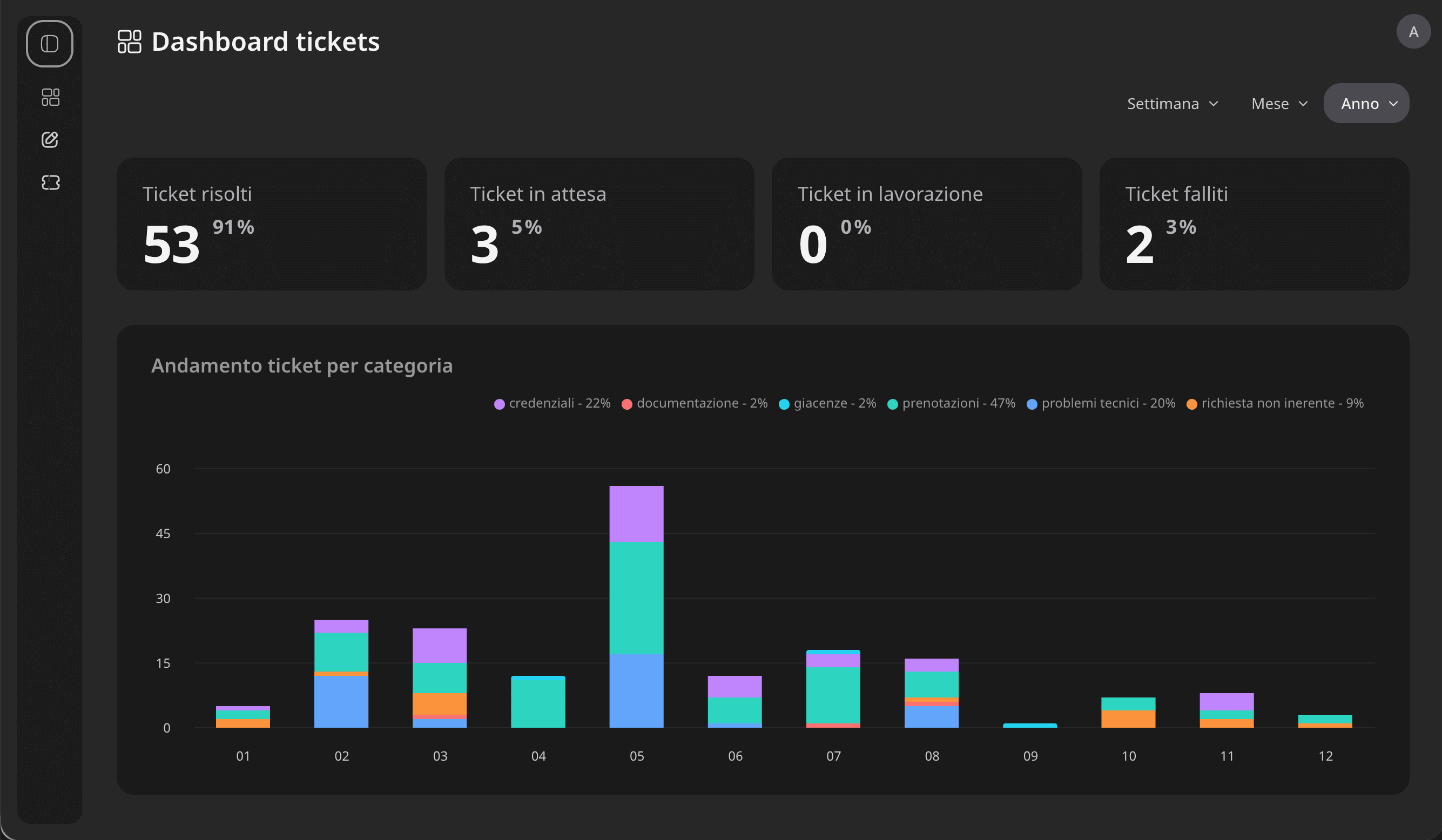Open the ticket icon in sidebar
Image resolution: width=1442 pixels, height=840 pixels.
50,182
